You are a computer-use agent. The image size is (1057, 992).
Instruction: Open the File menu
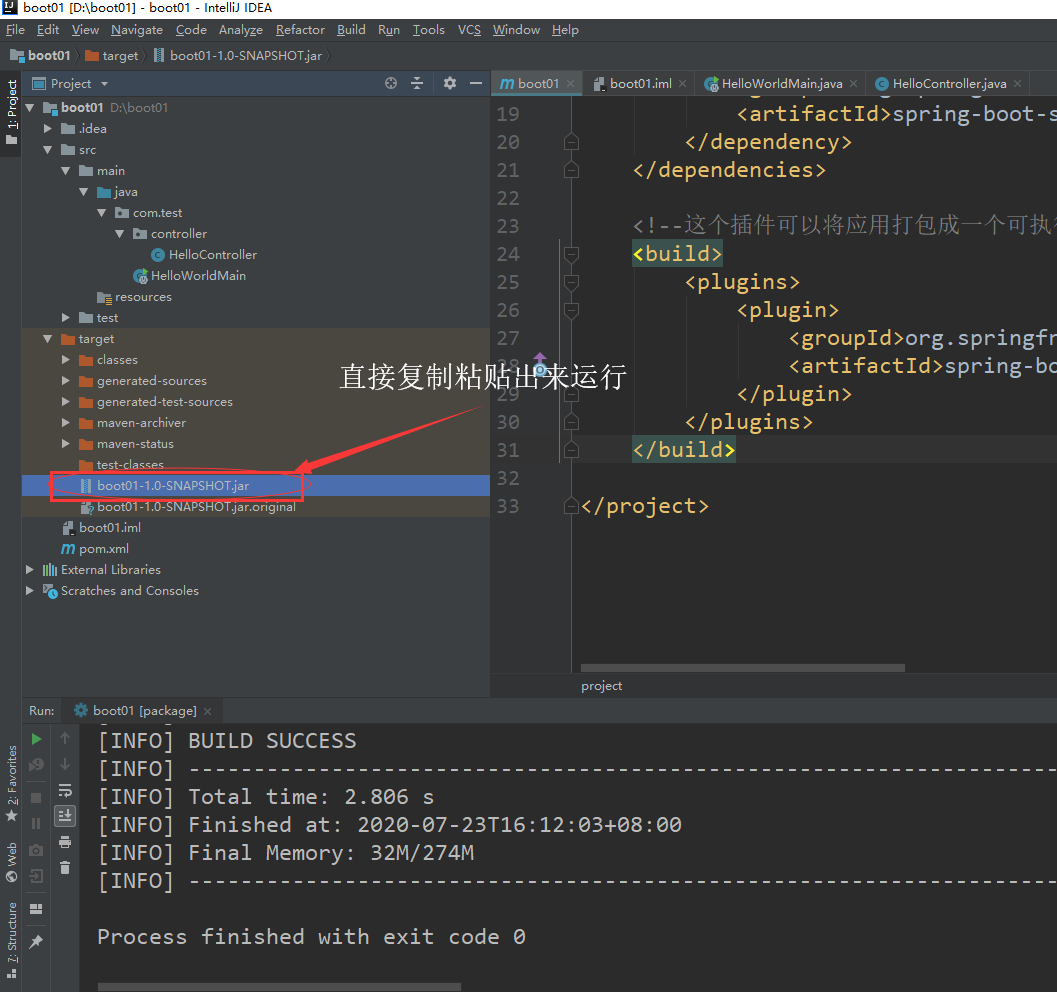tap(15, 30)
